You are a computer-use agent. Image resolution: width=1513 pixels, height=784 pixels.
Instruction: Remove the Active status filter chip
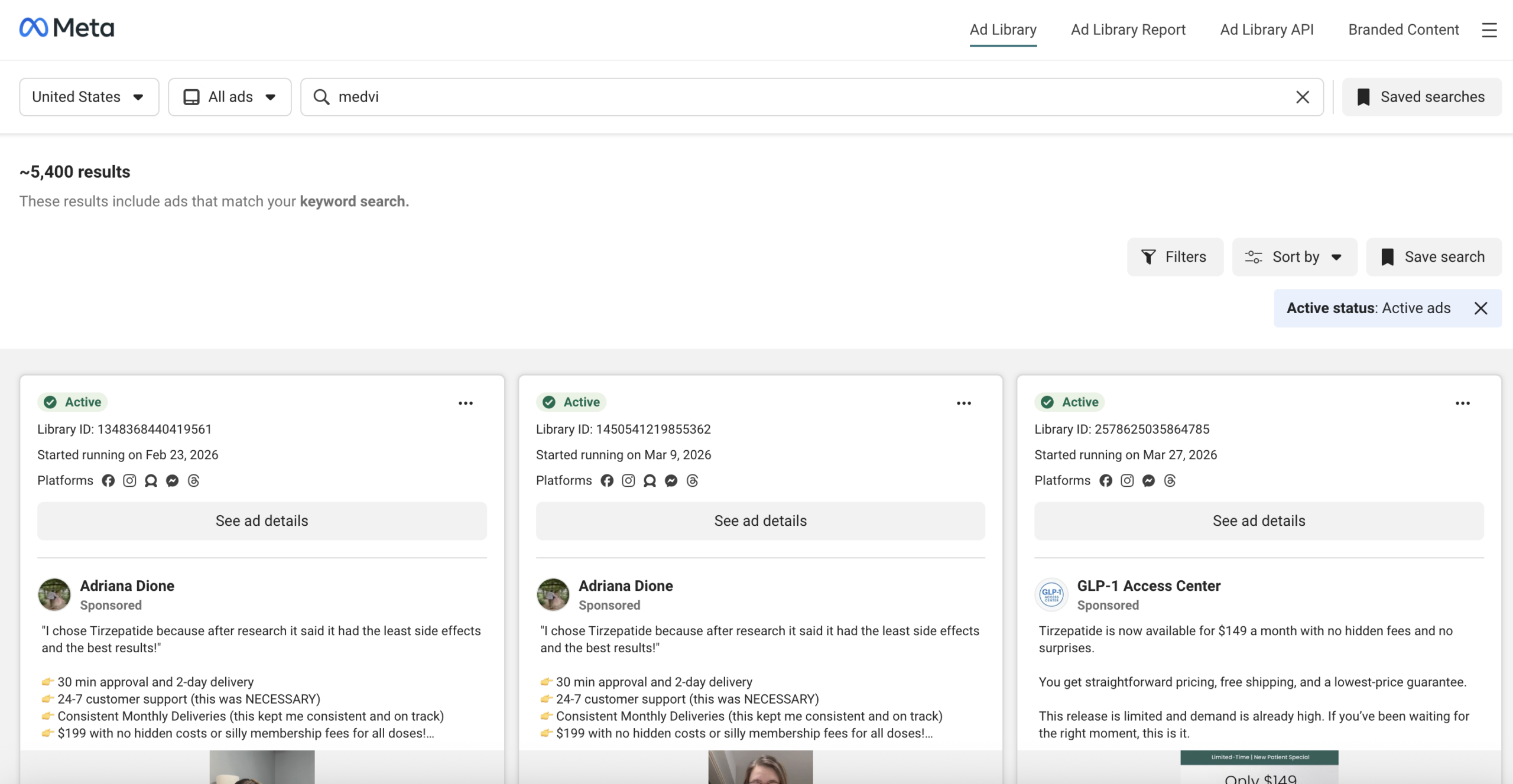click(1480, 308)
